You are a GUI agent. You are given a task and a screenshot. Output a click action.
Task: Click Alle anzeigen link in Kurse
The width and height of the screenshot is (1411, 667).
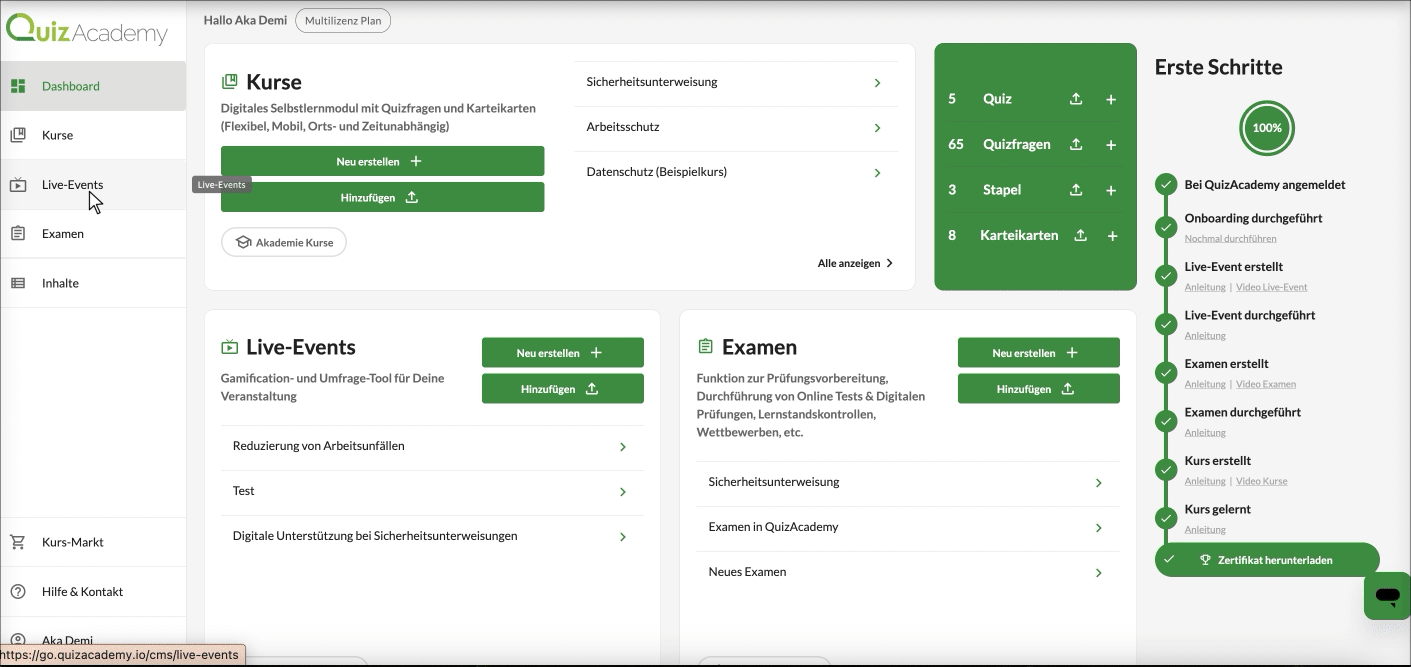(855, 263)
